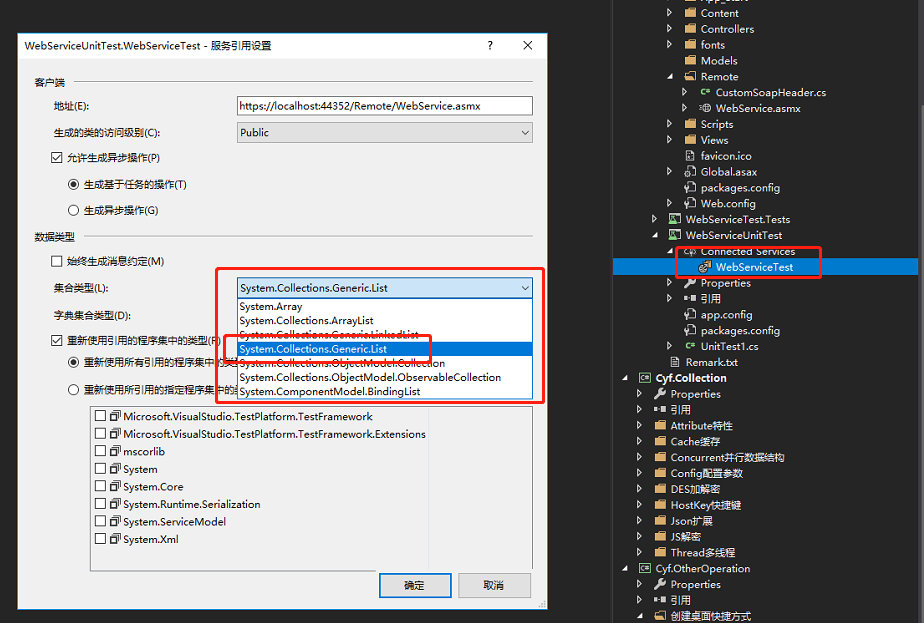Image resolution: width=924 pixels, height=623 pixels.
Task: Collapse the 集合类型 combo box arrow
Action: tap(524, 288)
